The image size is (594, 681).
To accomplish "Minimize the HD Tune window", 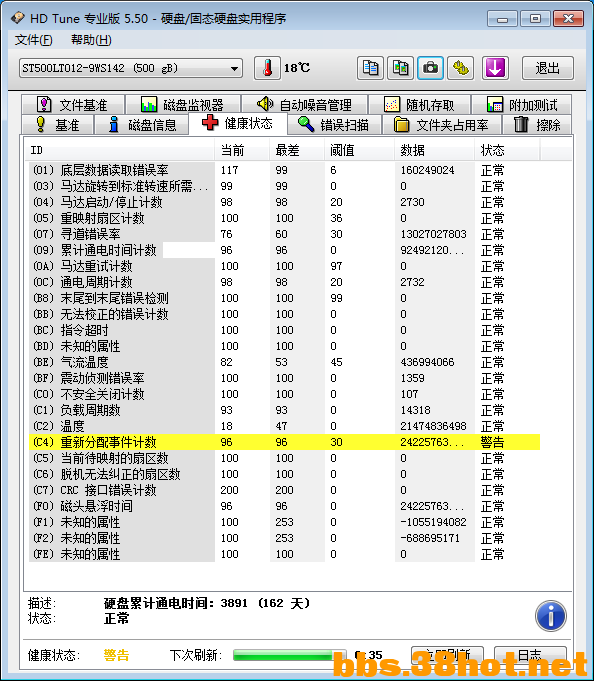I will point(502,19).
